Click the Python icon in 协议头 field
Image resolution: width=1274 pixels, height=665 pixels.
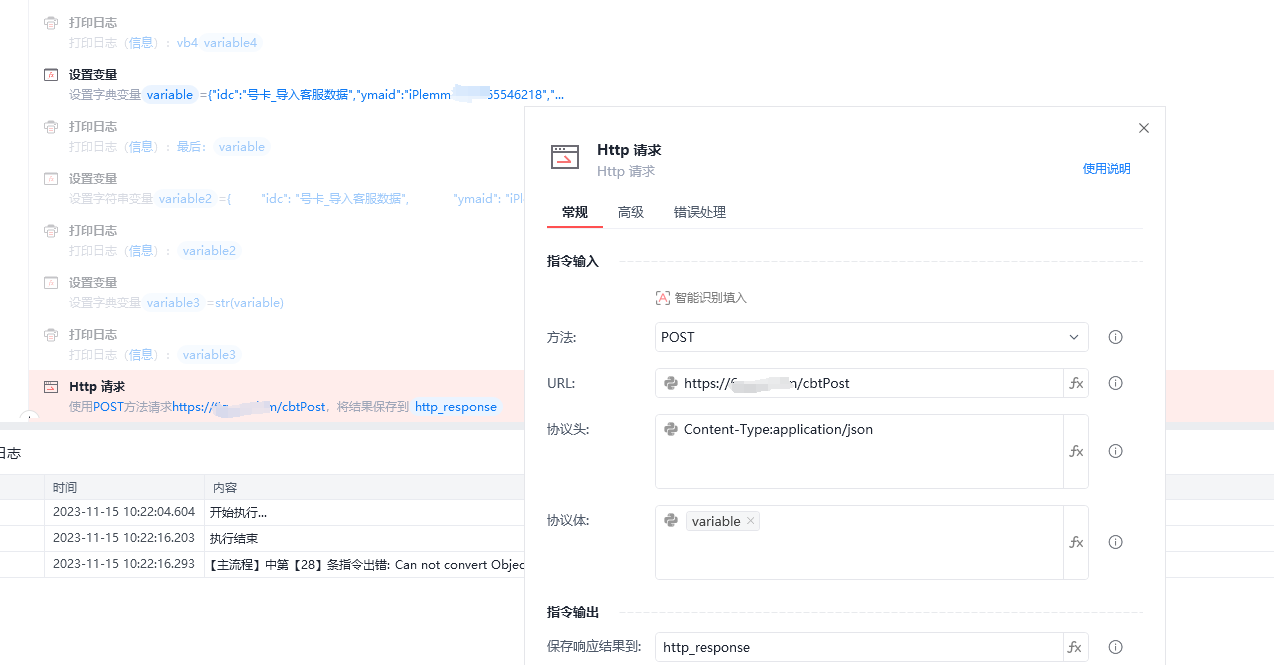(x=671, y=429)
